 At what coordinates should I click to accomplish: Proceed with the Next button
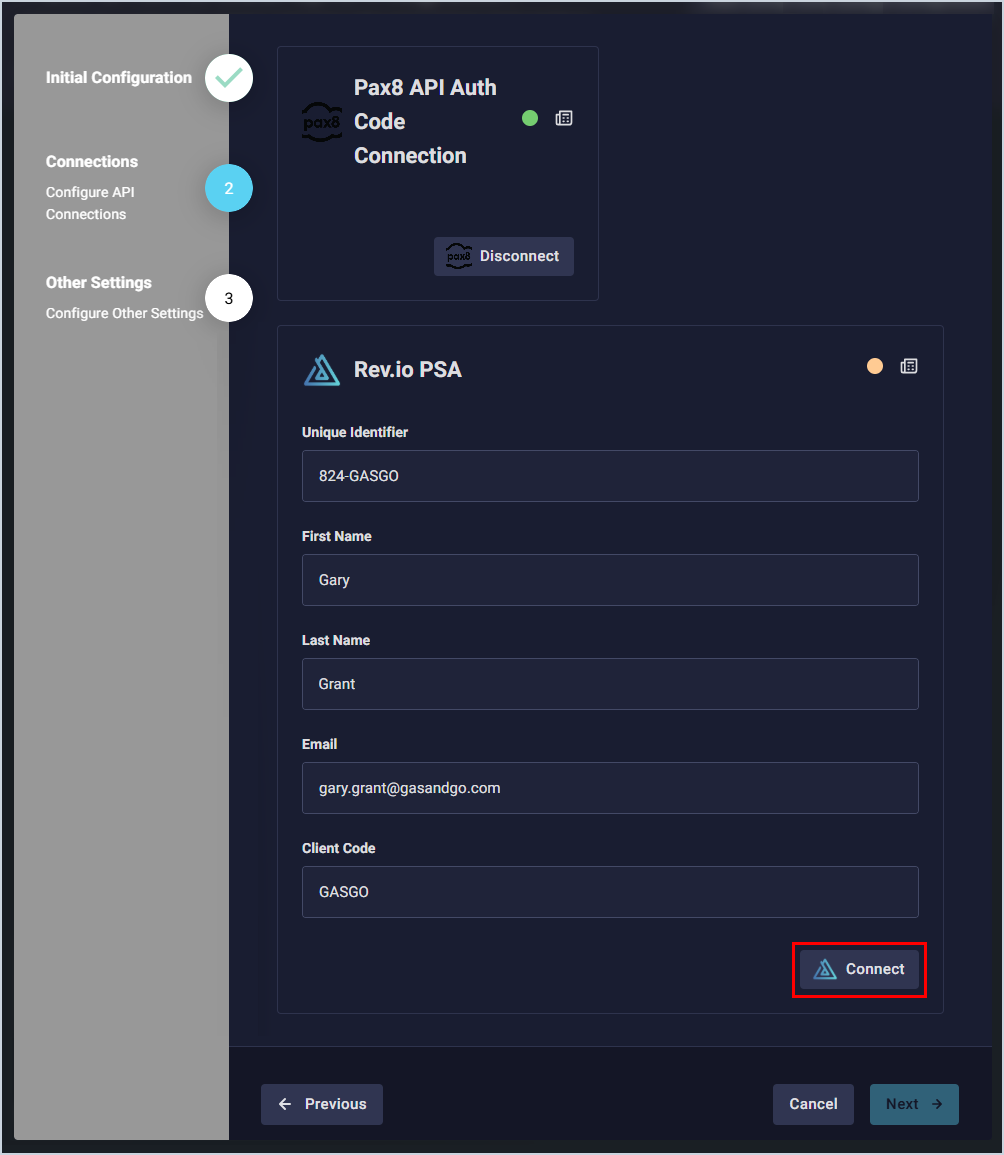[x=914, y=1104]
